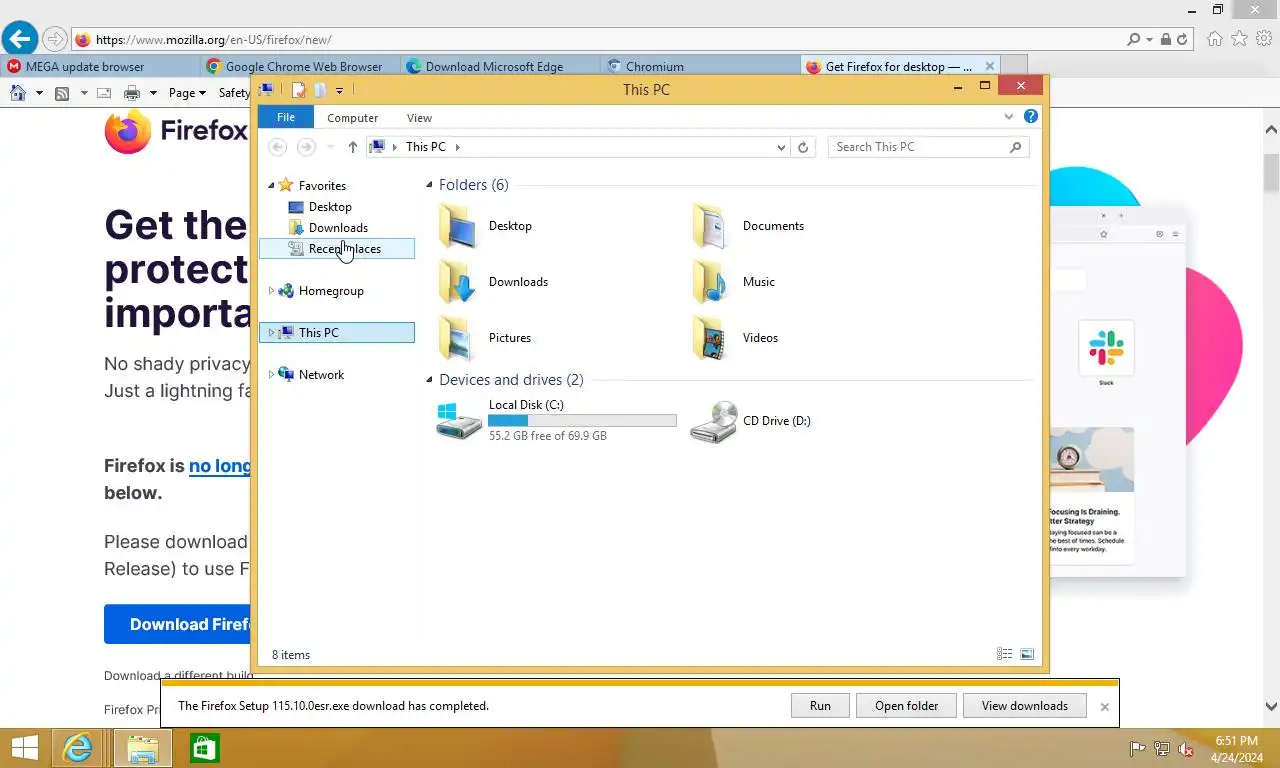Screen dimensions: 1280x768
Task: Switch to the Chromium tab
Action: pyautogui.click(x=701, y=66)
